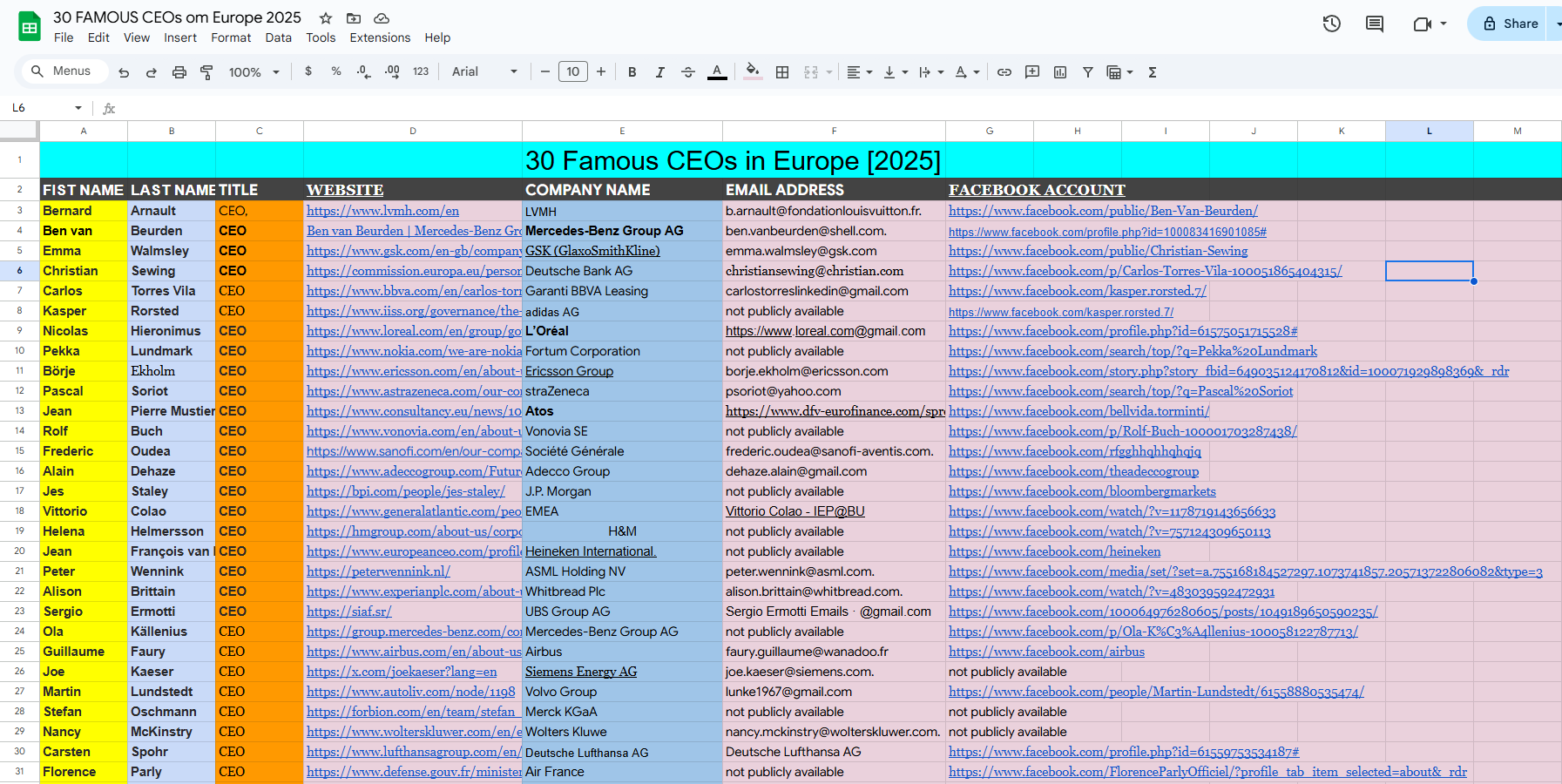This screenshot has width=1562, height=784.
Task: Print the spreadsheet using printer icon
Action: (x=179, y=72)
